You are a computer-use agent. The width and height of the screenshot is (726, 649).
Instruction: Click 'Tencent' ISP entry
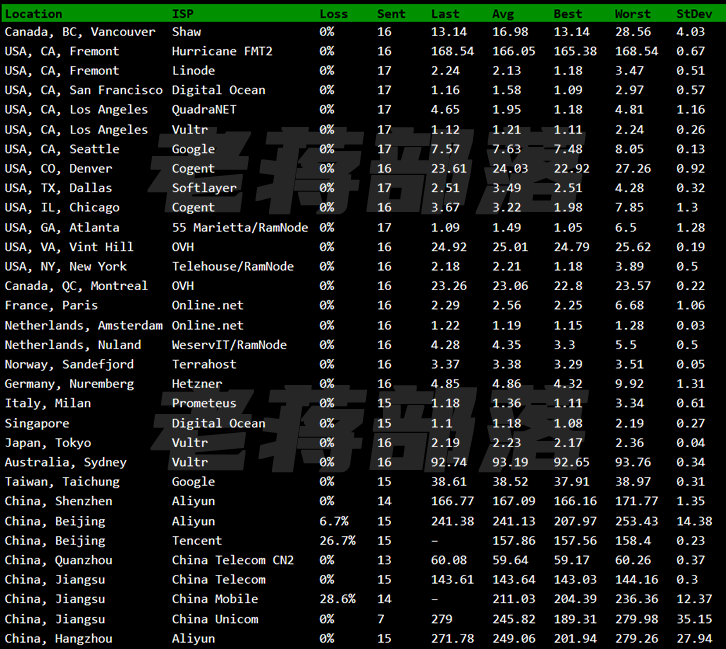(197, 541)
